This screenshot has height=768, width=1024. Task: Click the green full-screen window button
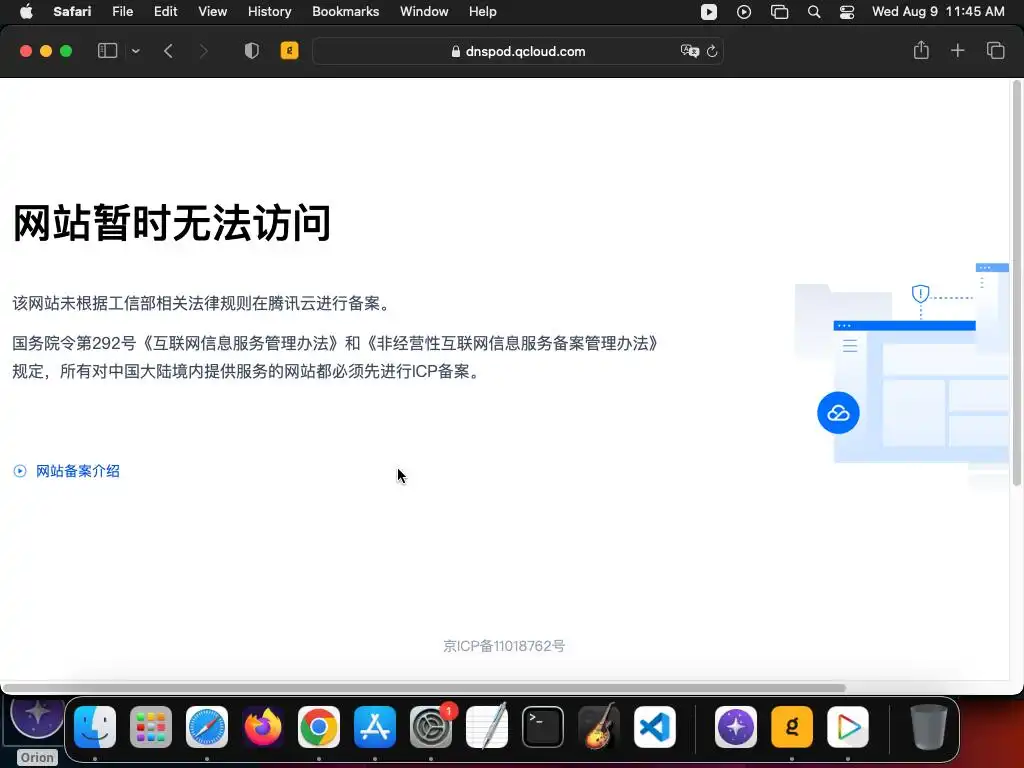[x=66, y=51]
